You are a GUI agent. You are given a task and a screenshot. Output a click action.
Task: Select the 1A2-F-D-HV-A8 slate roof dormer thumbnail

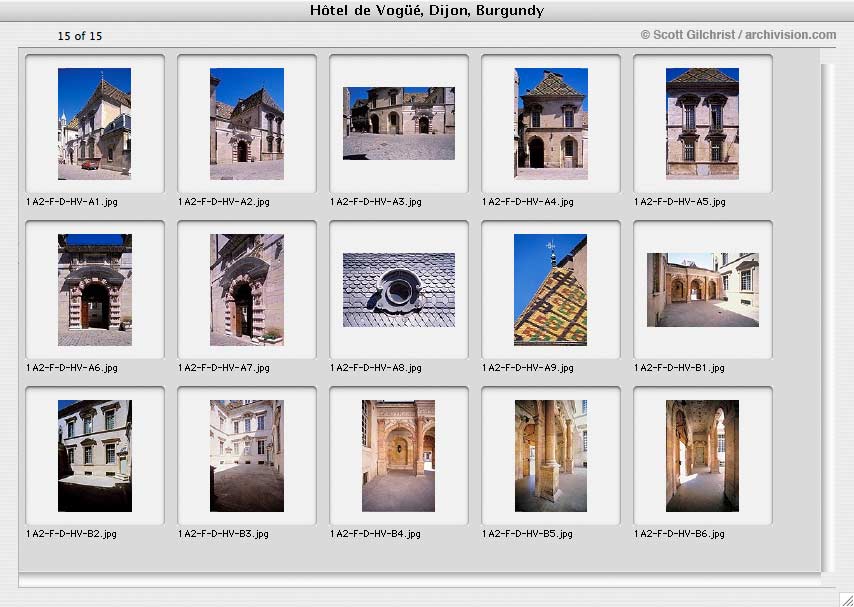click(399, 290)
